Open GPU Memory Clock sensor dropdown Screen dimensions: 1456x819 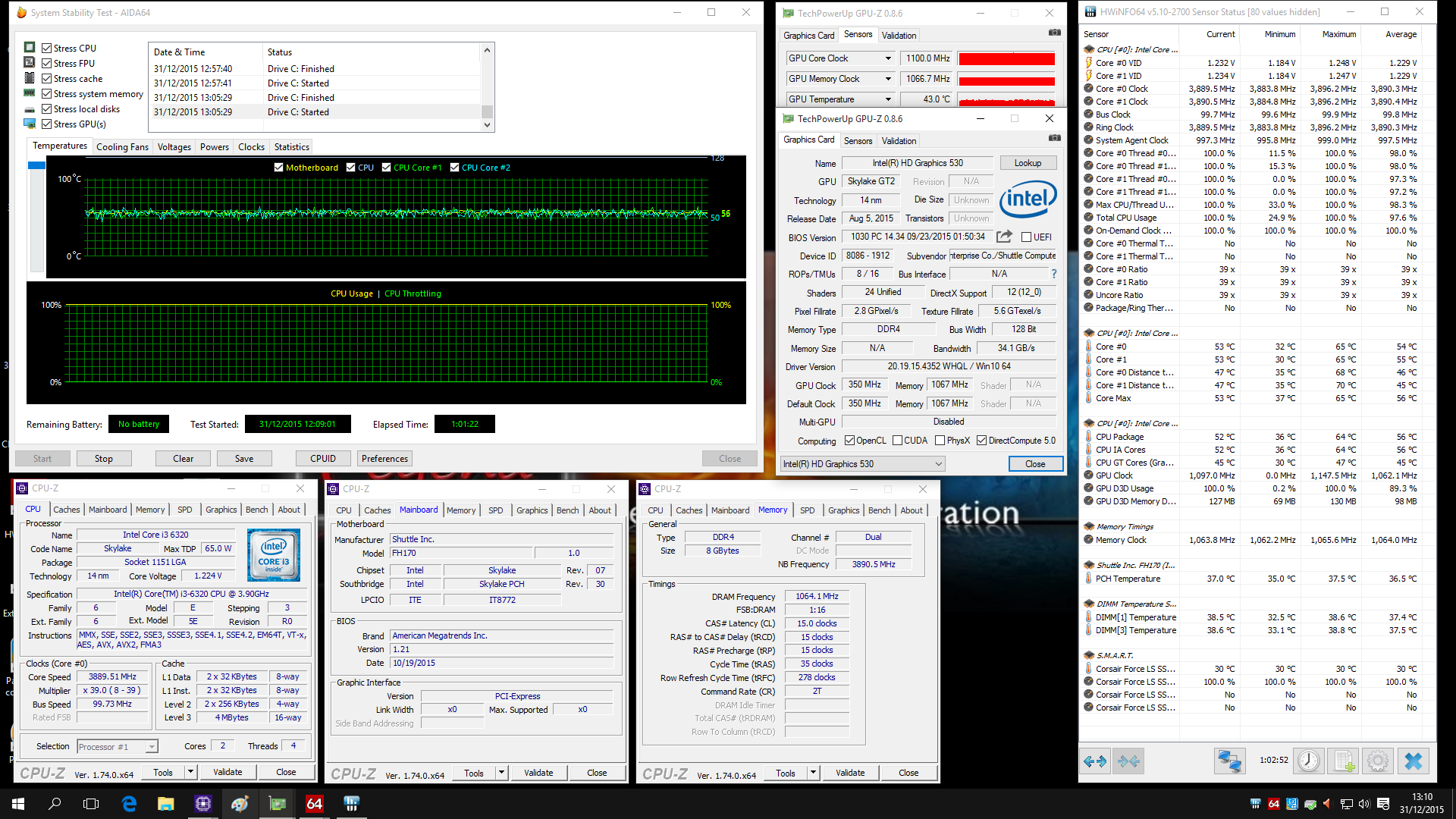point(888,79)
